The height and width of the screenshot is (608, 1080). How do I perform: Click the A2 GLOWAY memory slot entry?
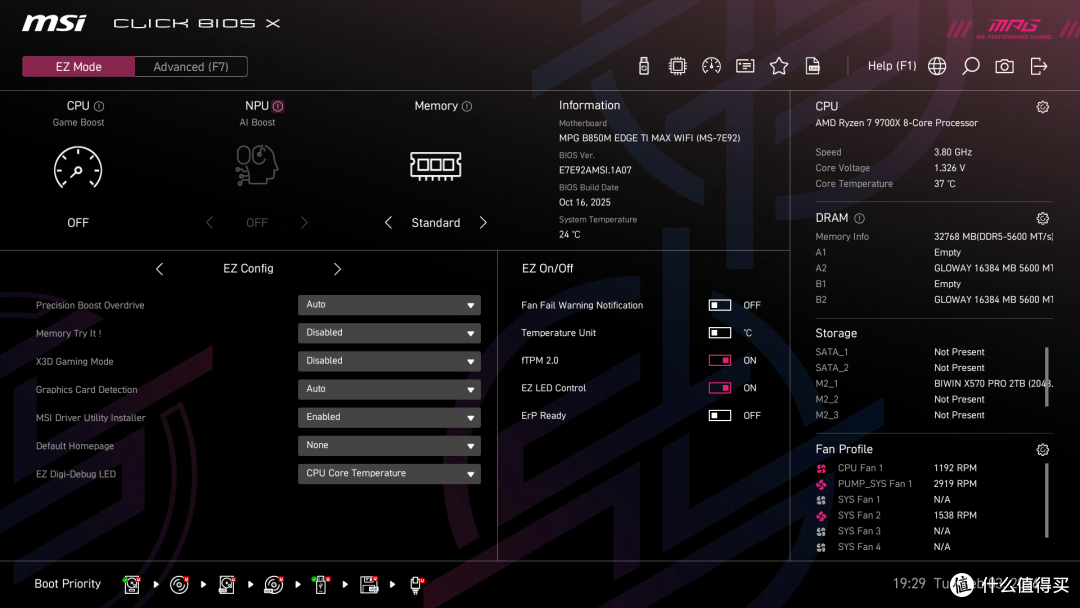point(934,269)
